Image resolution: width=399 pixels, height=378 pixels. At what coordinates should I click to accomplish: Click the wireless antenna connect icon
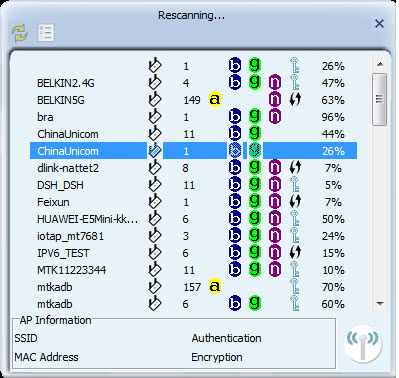[363, 345]
